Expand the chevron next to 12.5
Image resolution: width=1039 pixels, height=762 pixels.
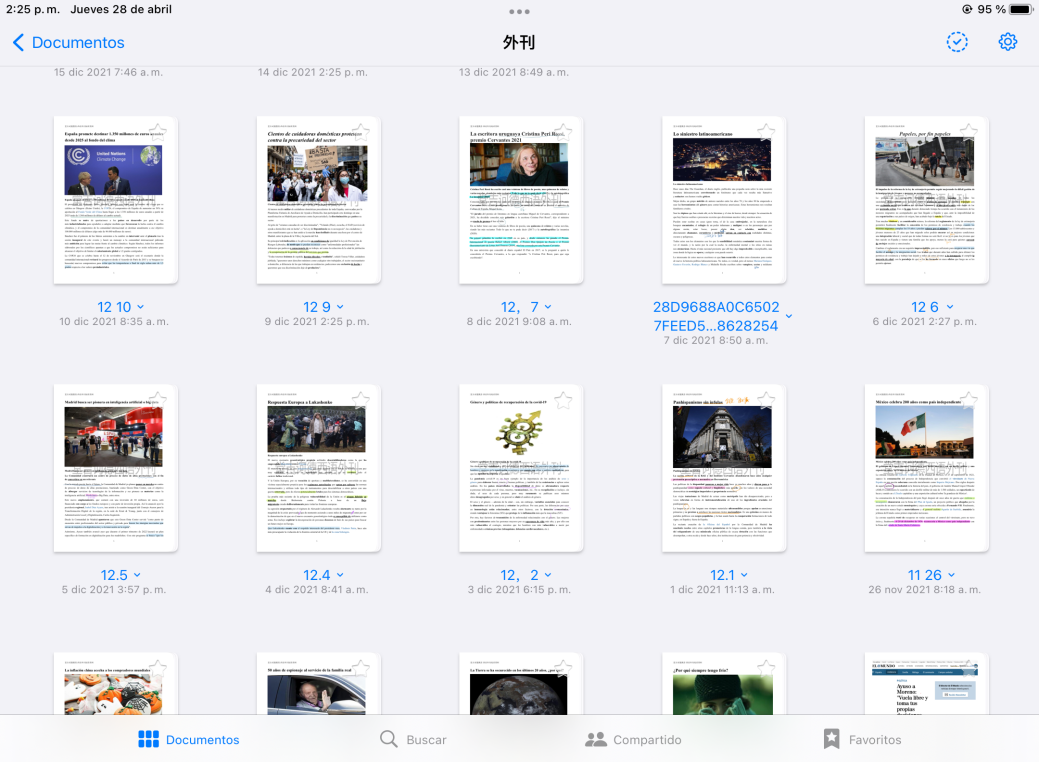(x=137, y=575)
